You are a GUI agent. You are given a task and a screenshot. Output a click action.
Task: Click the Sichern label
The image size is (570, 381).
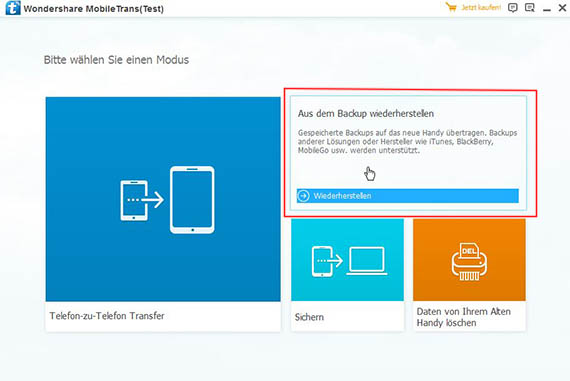309,317
